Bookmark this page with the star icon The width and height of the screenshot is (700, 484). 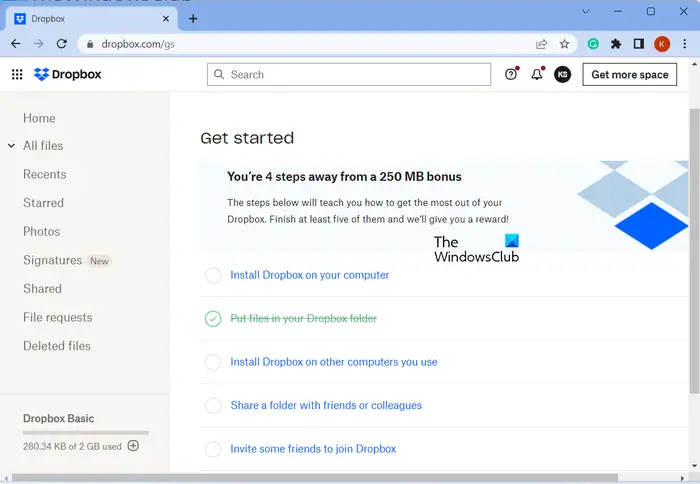point(564,44)
